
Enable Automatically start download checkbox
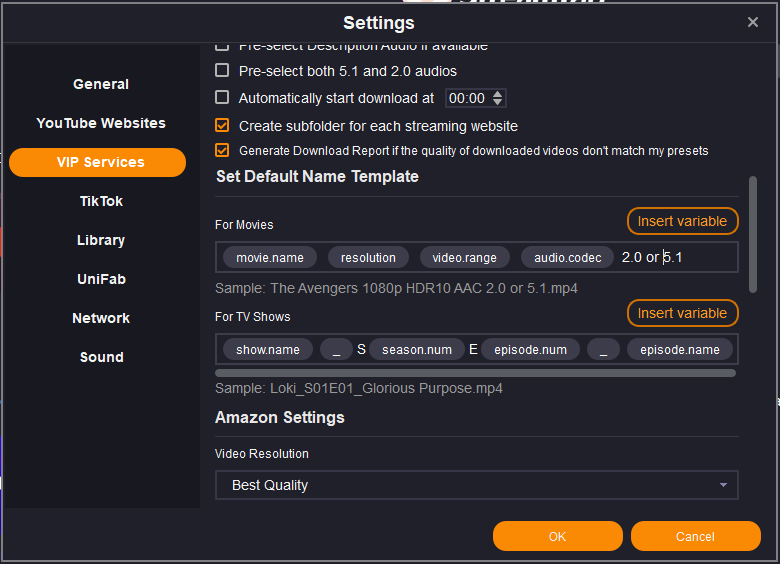click(x=222, y=98)
